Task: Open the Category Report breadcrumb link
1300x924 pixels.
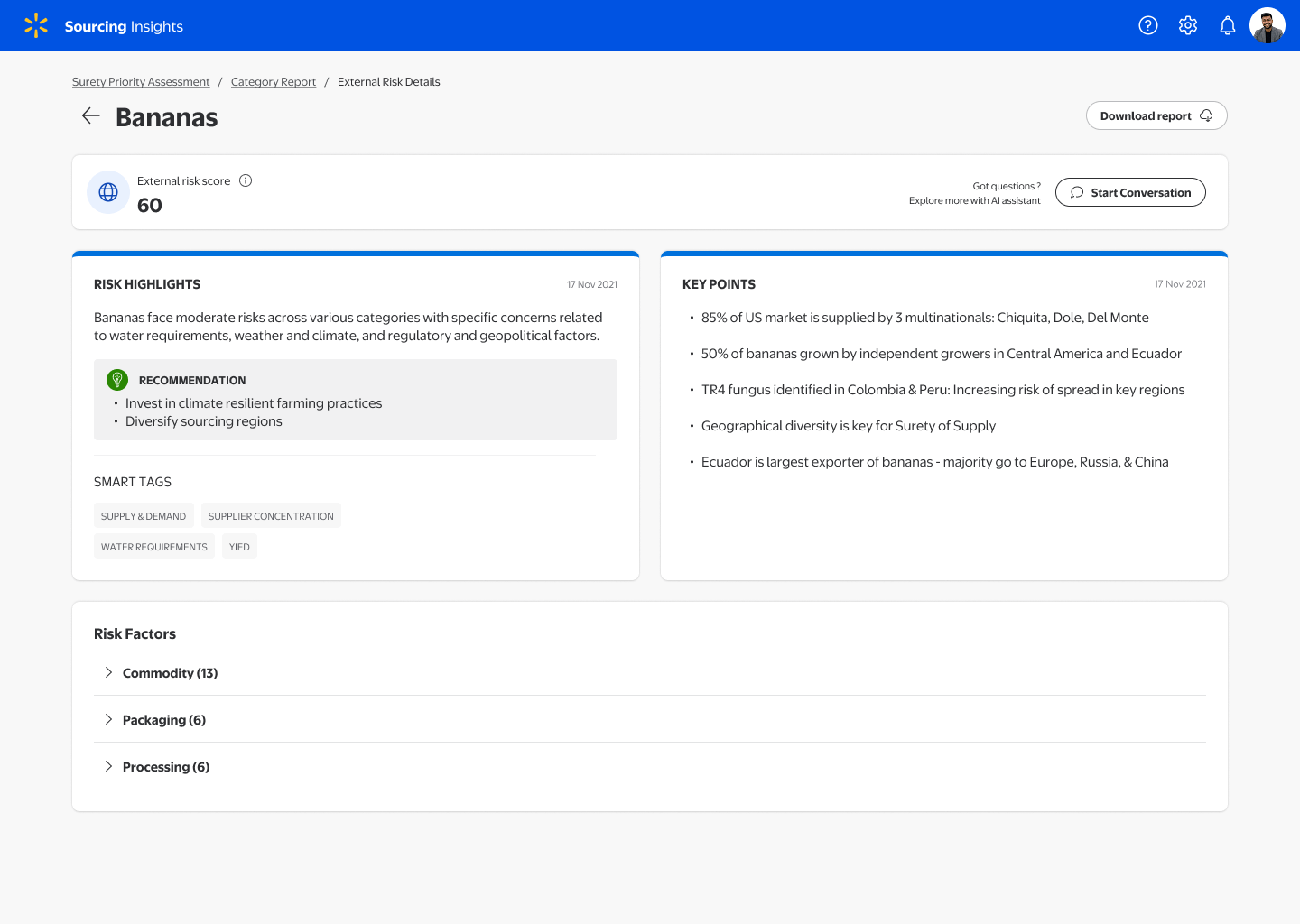Action: click(x=274, y=82)
